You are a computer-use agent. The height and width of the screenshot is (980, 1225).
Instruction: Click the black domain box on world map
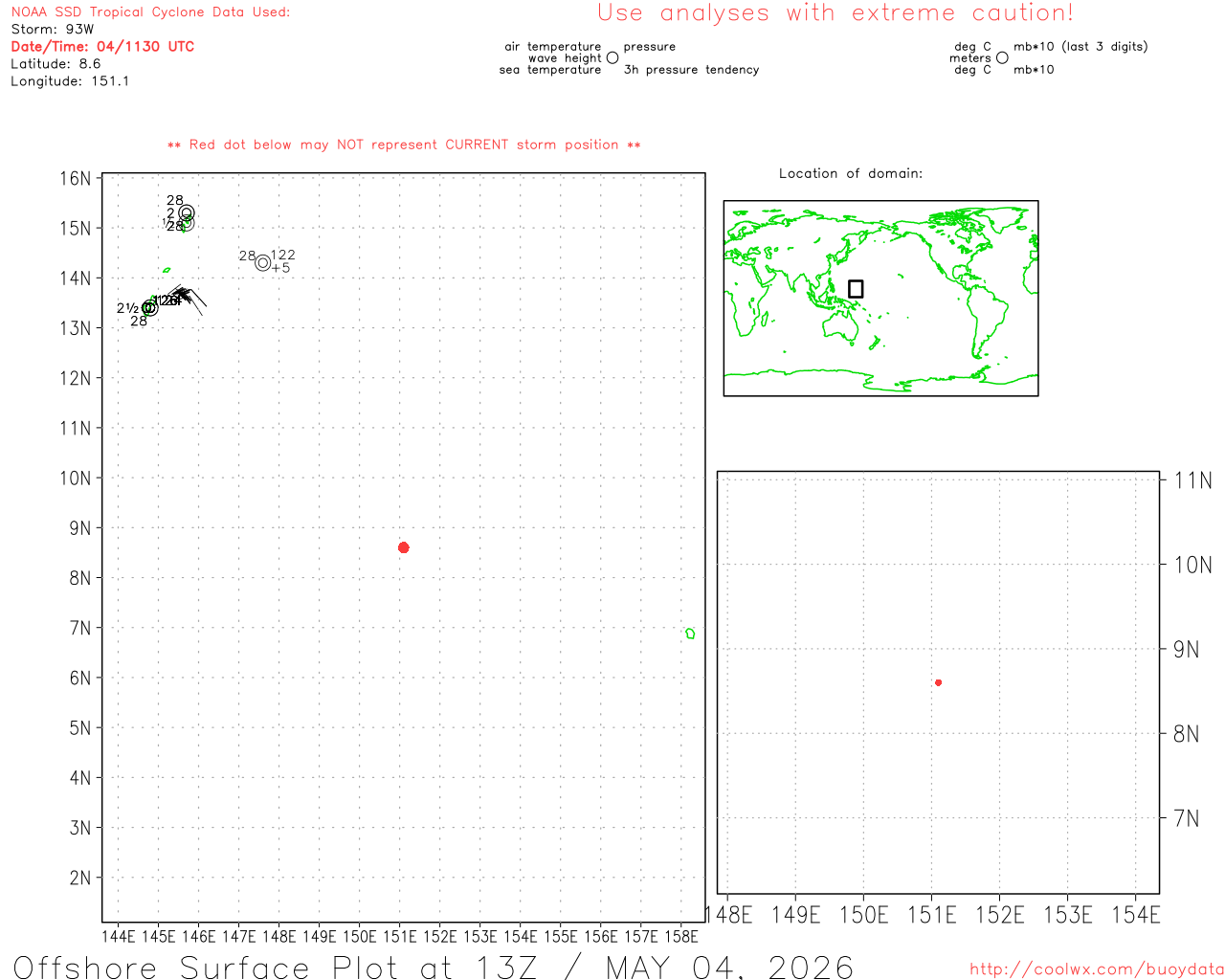pos(856,289)
